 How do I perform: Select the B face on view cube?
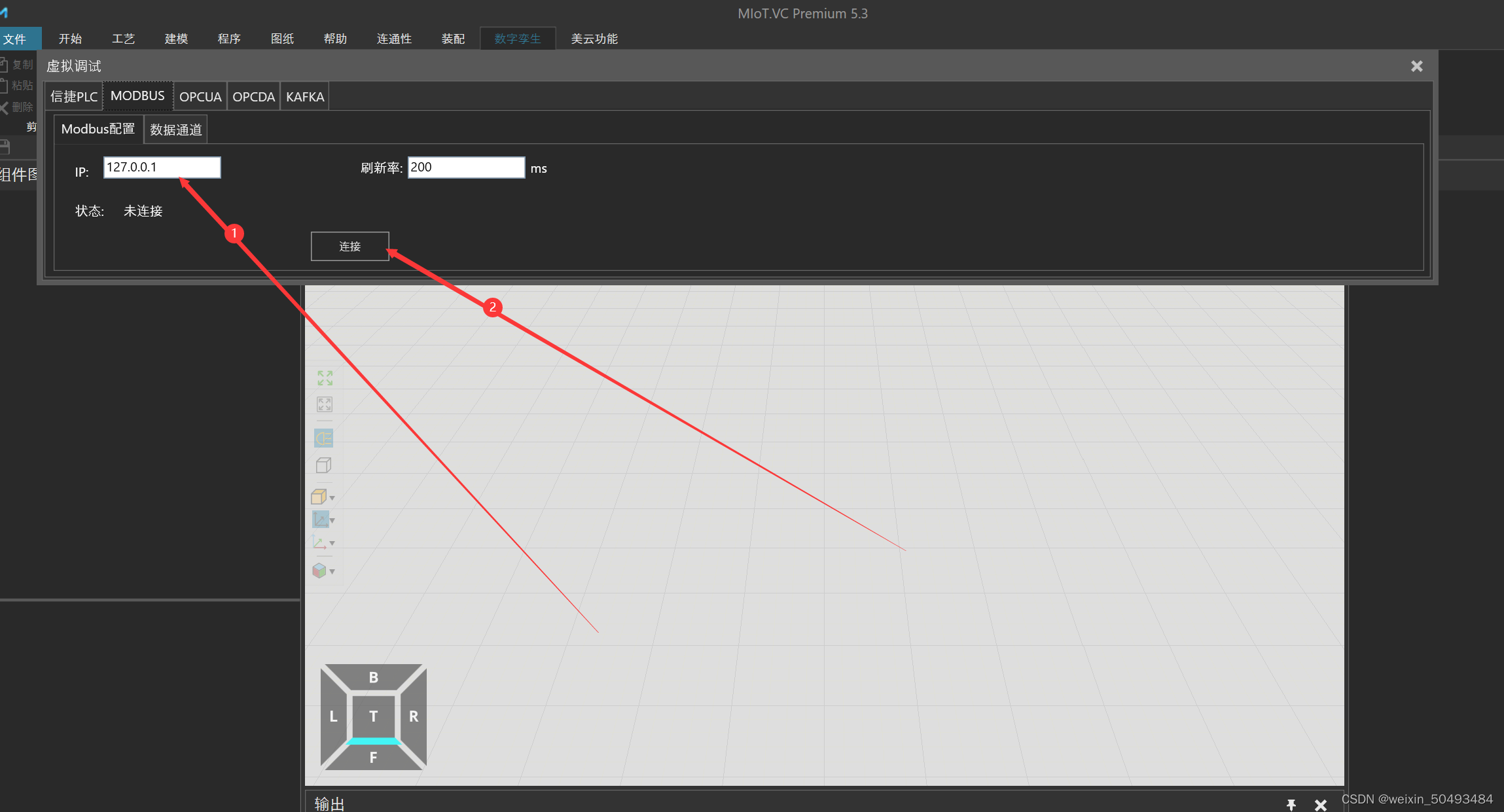point(373,677)
